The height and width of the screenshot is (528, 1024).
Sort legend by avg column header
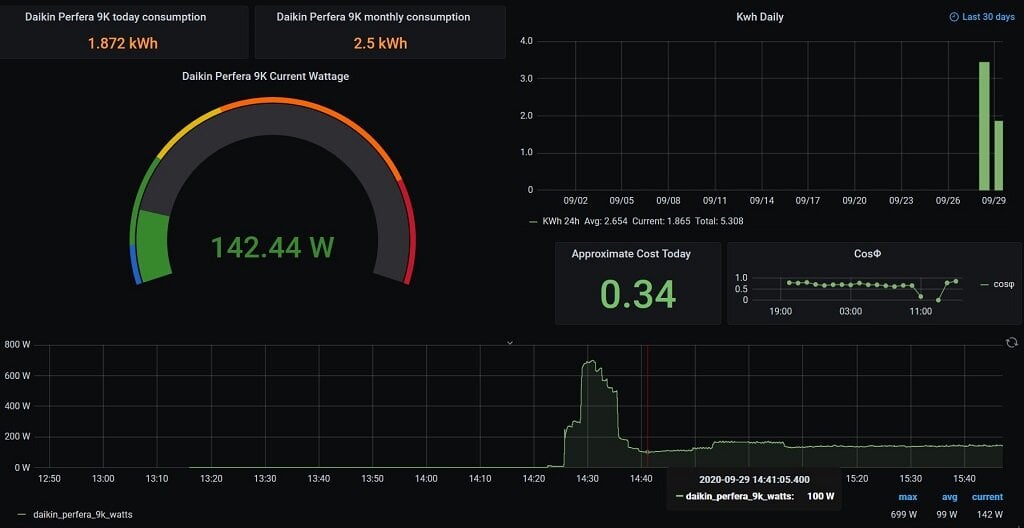(x=949, y=497)
